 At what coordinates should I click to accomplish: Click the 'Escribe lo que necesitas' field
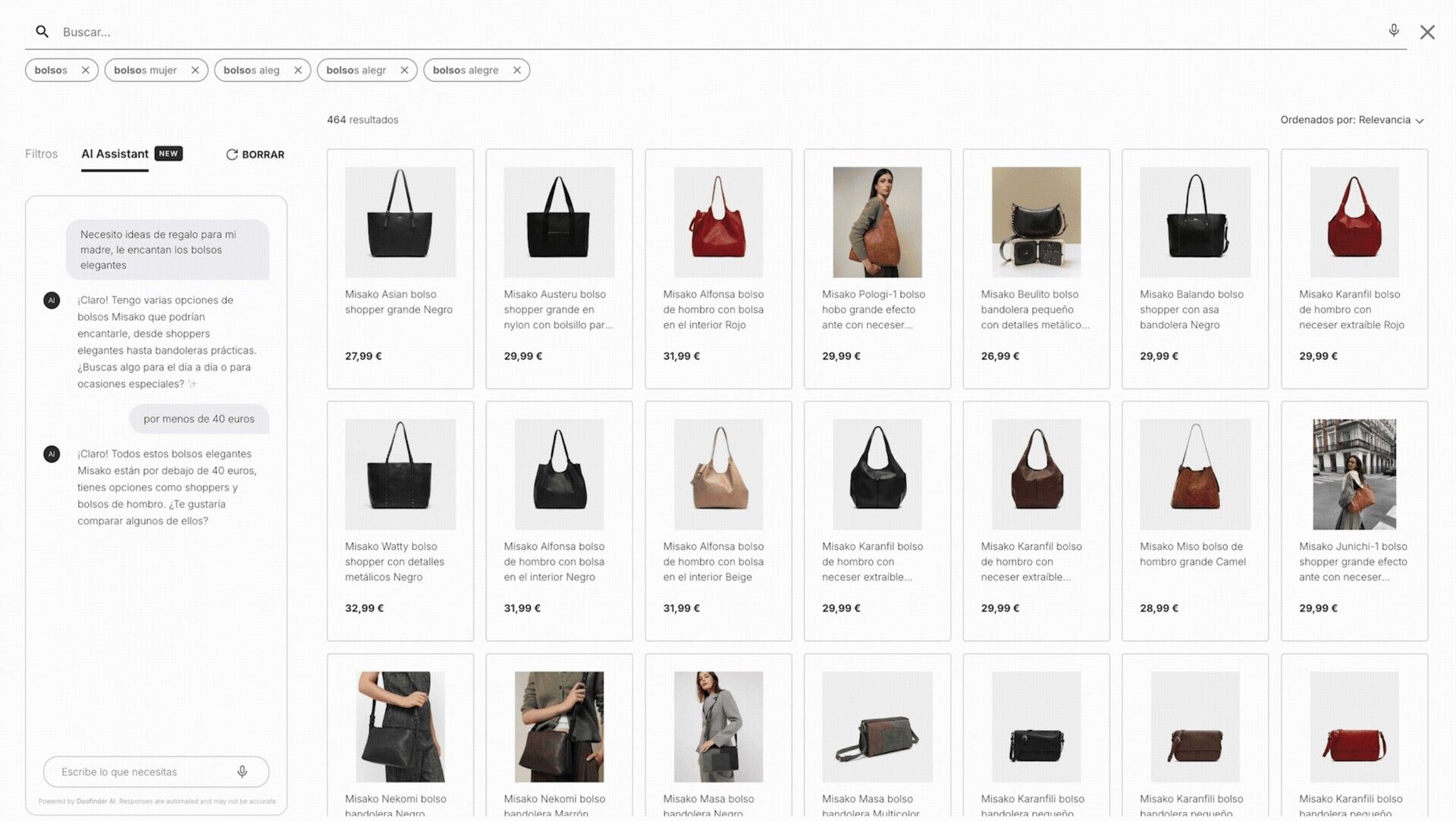tap(140, 772)
